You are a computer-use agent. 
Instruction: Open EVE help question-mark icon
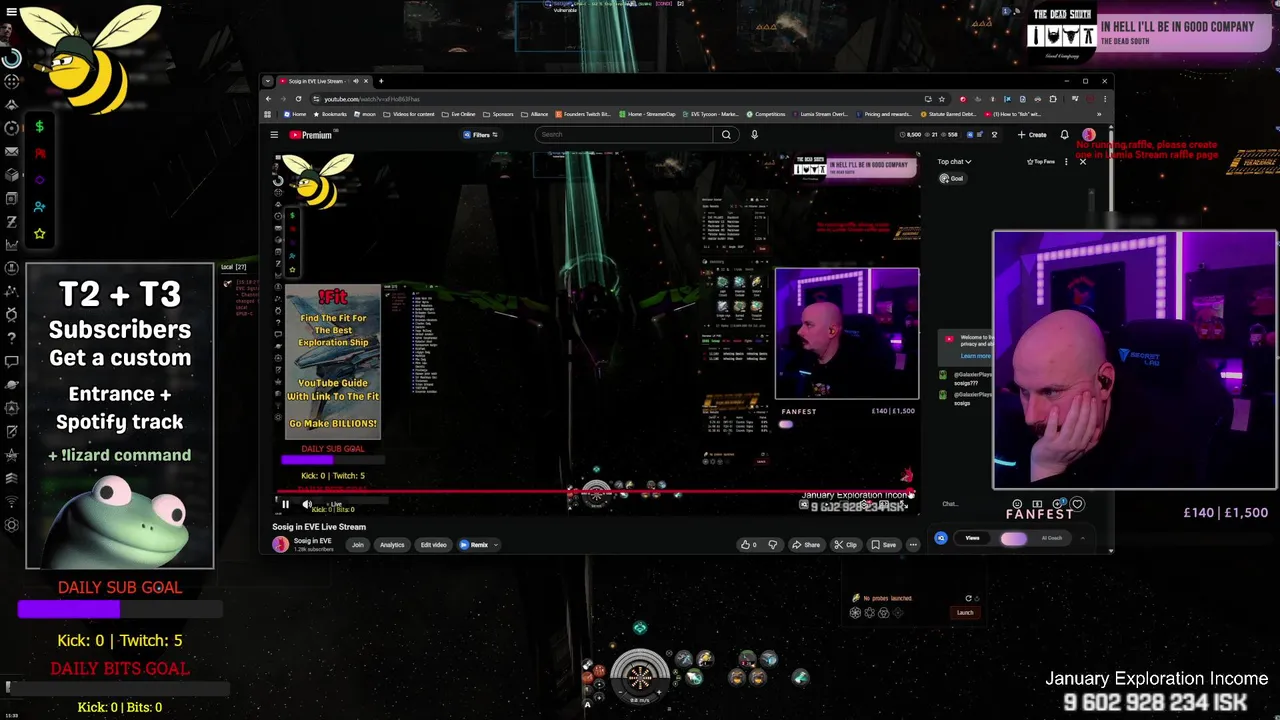(11, 337)
